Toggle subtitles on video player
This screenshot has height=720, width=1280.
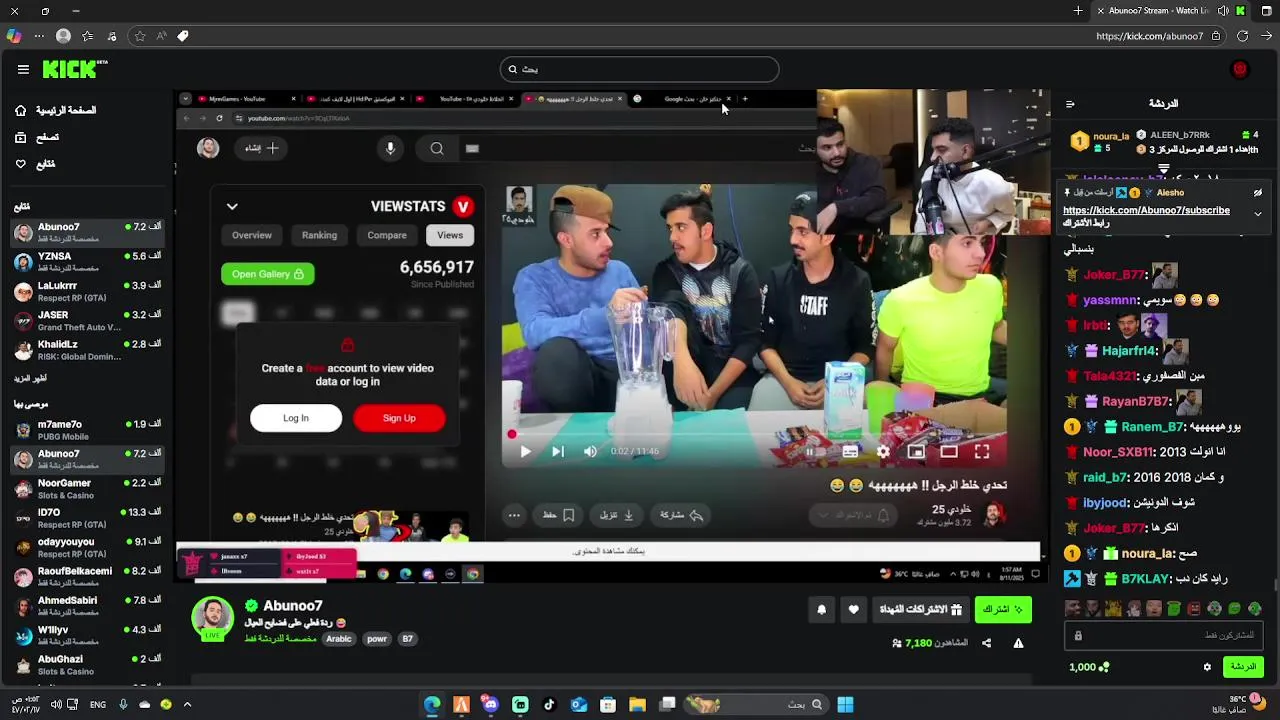850,451
